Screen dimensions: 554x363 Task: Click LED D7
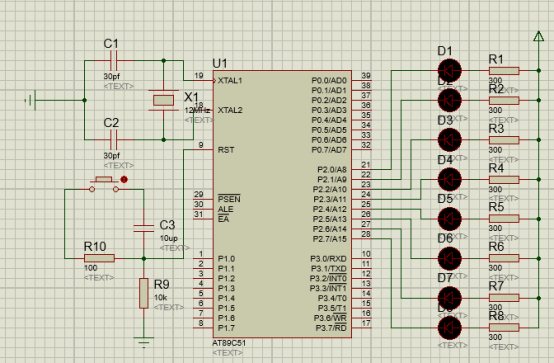(449, 298)
